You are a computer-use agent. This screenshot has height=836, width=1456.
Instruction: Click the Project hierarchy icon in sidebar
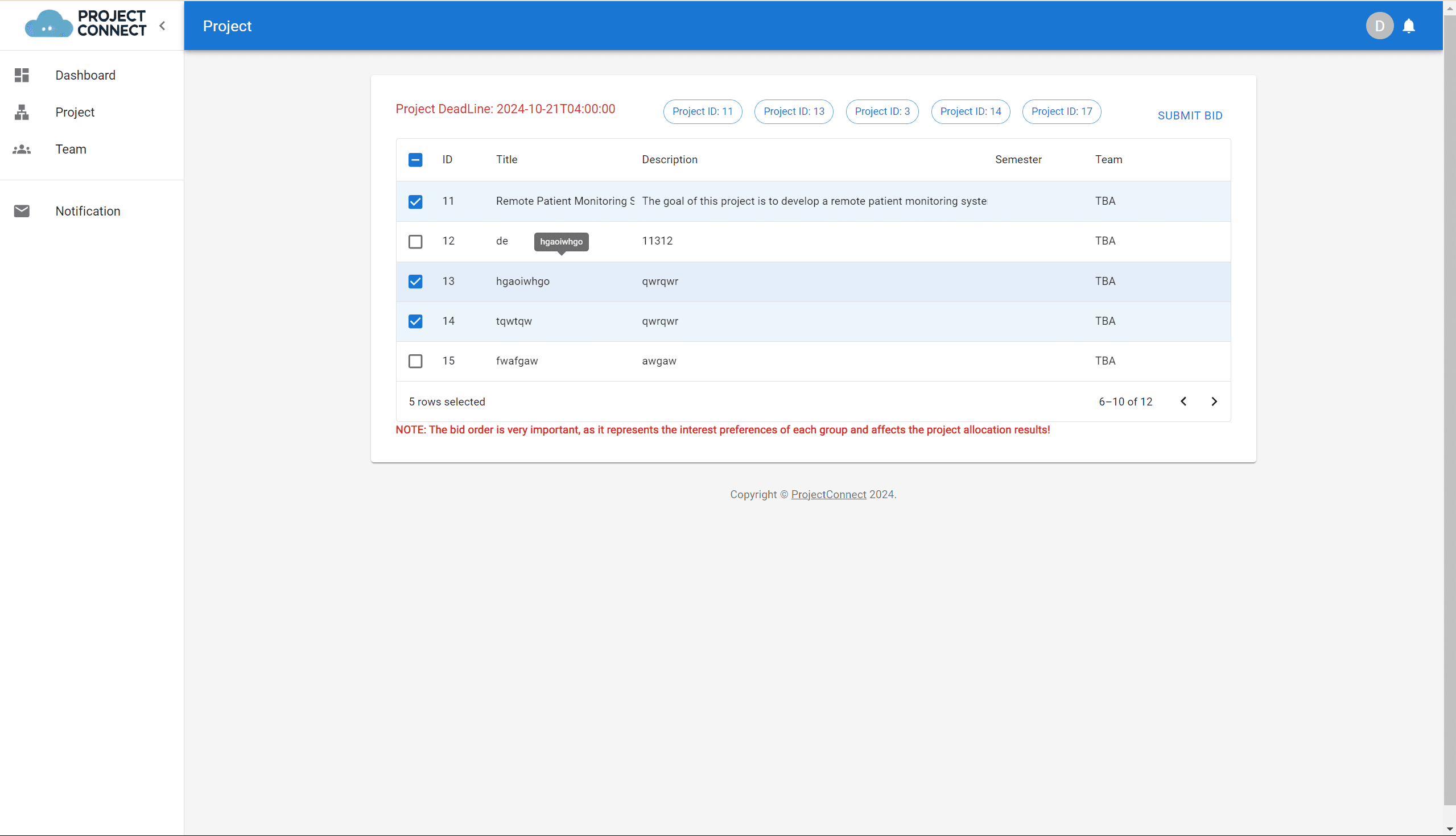[22, 112]
